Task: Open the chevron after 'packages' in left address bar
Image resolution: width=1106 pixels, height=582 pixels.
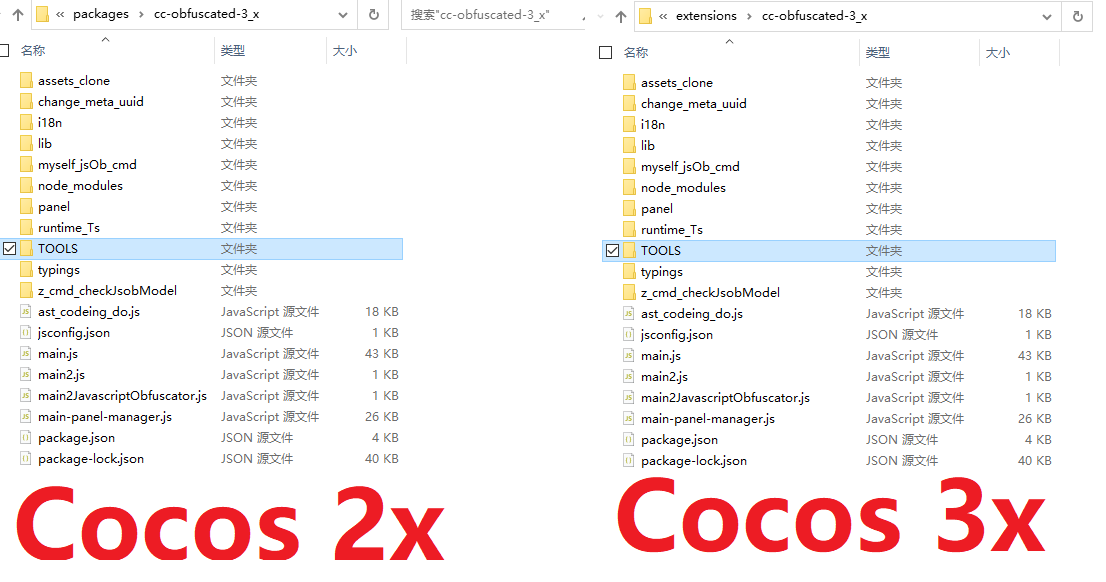Action: coord(142,14)
